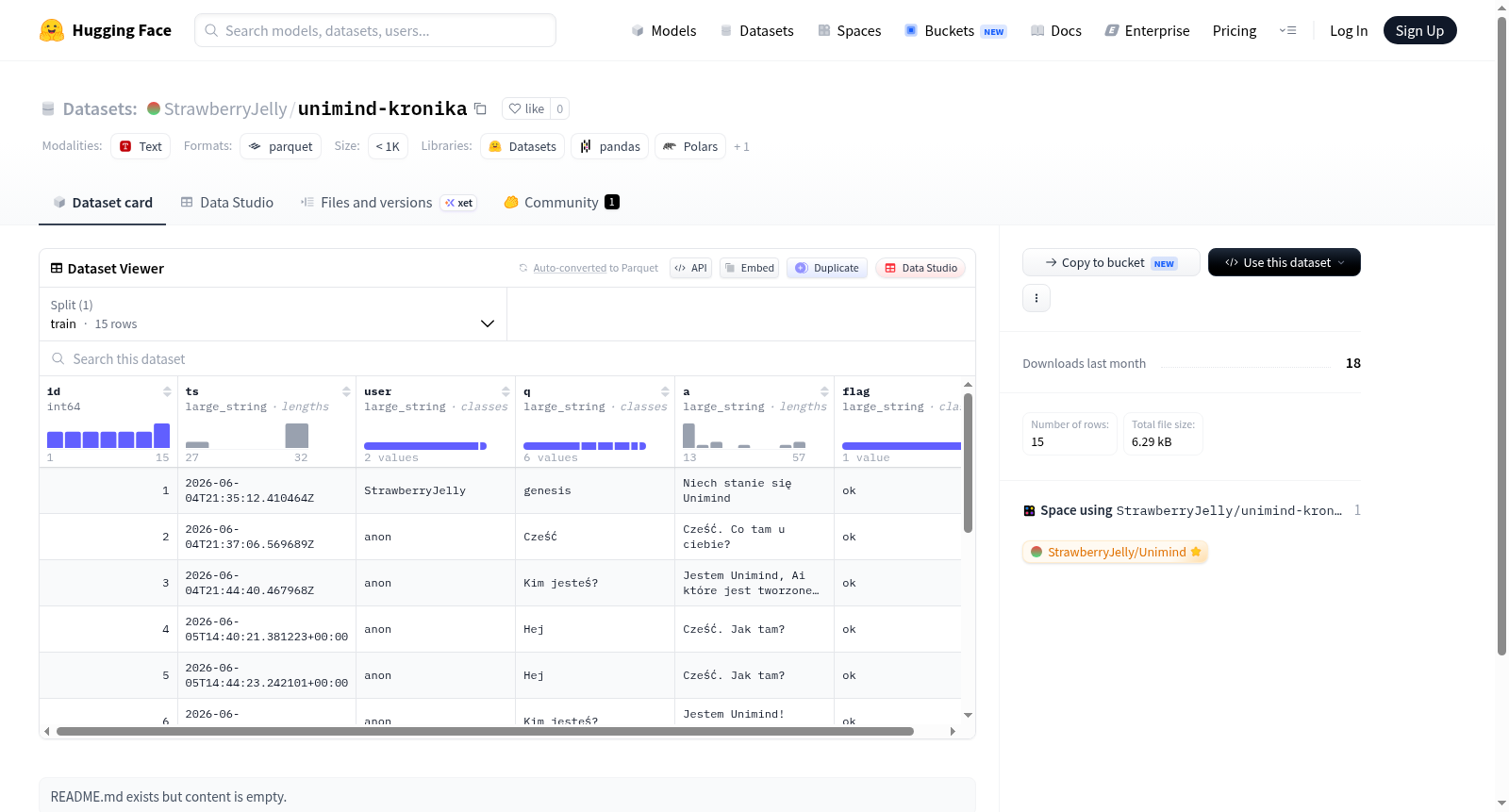Screen dimensions: 1509x812
Task: Click the ts lengths histogram
Action: point(247,436)
